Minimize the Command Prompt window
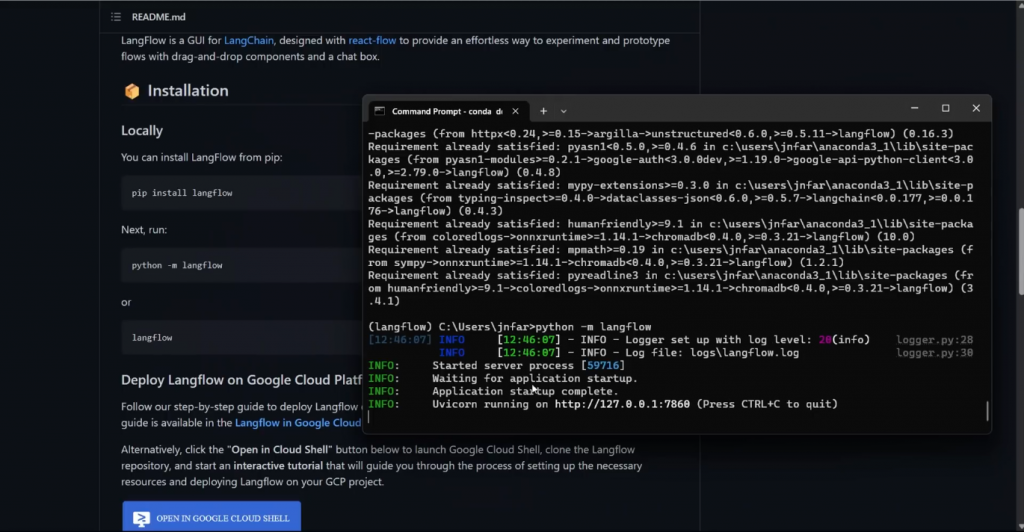1024x532 pixels. (x=914, y=108)
